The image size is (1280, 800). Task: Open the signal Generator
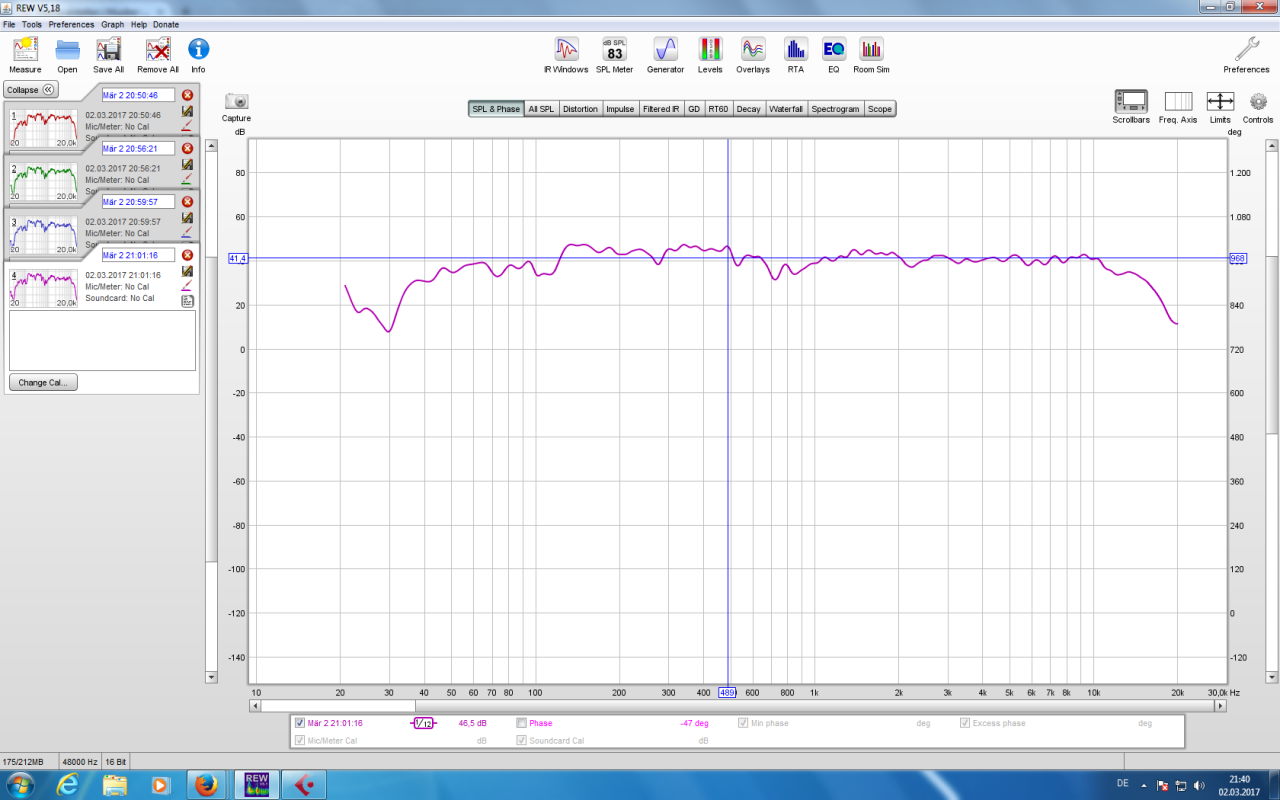coord(665,55)
